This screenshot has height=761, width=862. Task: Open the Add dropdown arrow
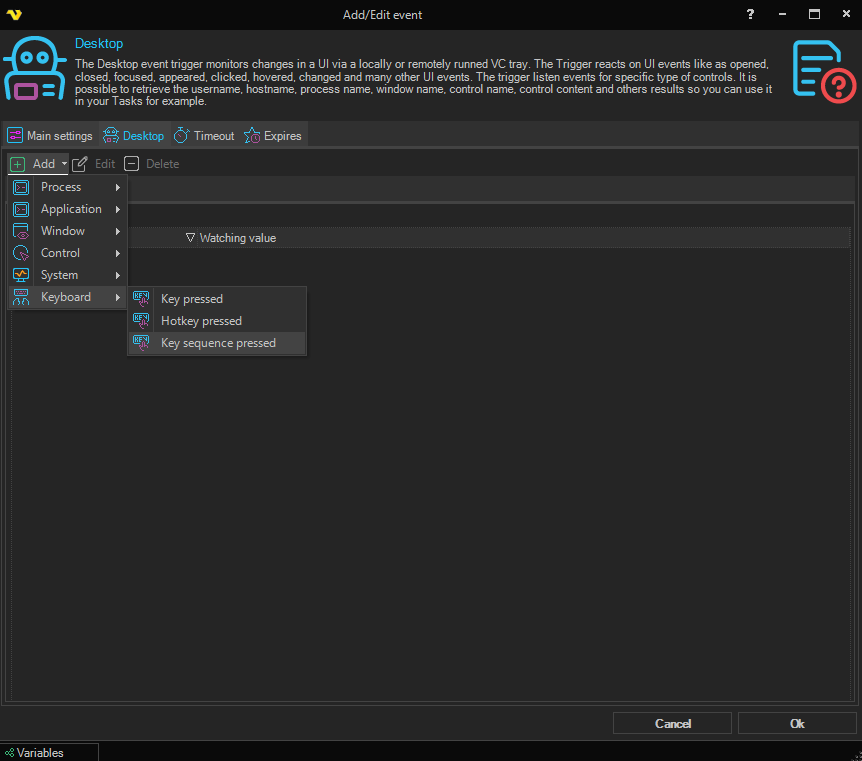[64, 164]
